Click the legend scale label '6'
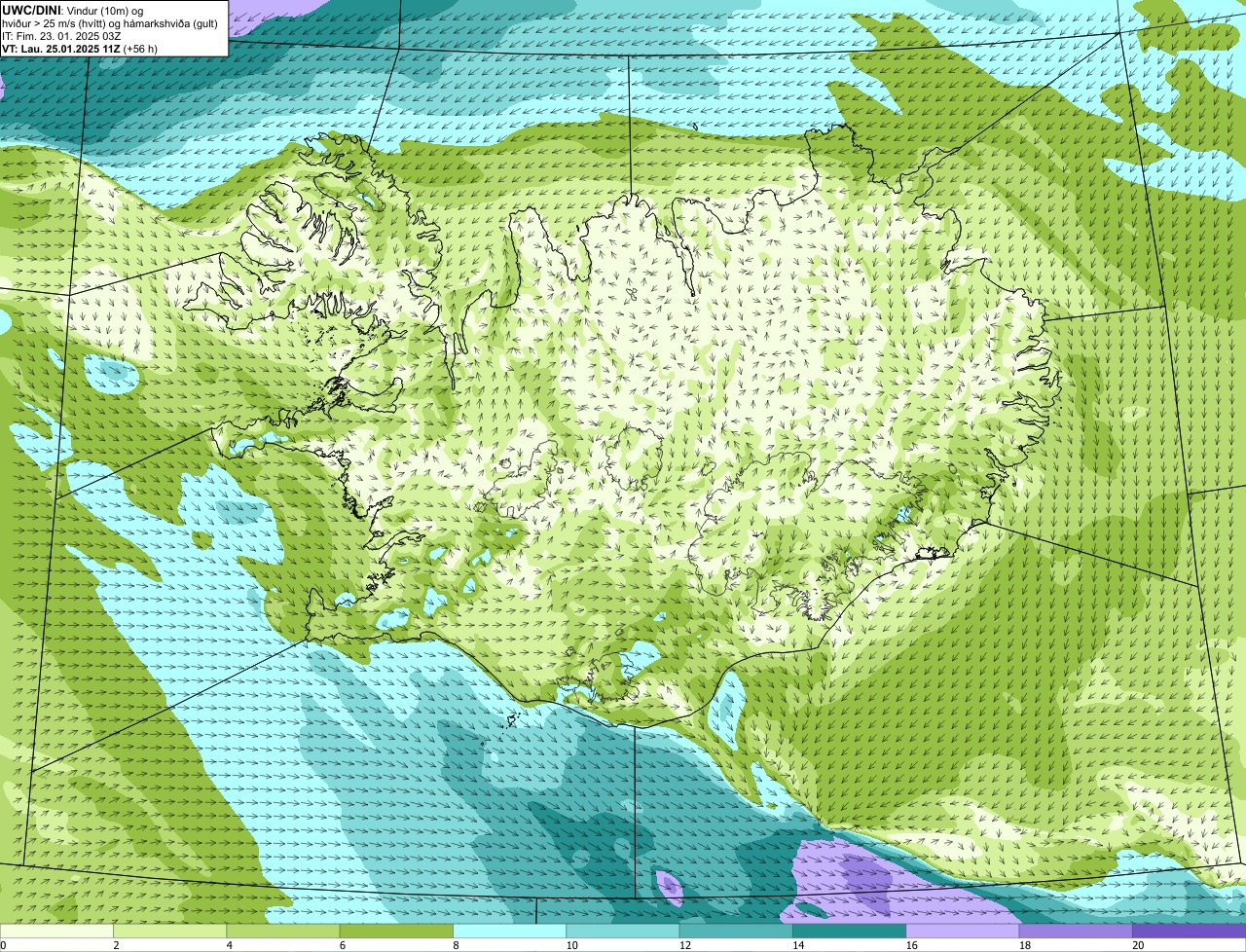 (x=343, y=945)
